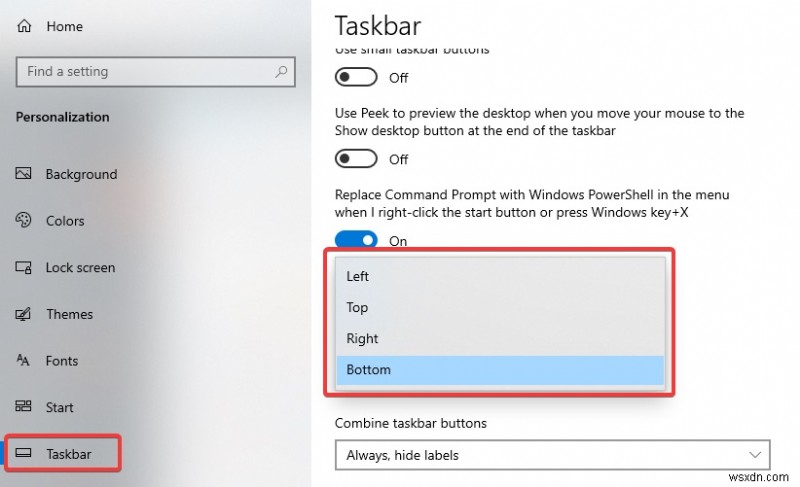The height and width of the screenshot is (487, 800).
Task: Toggle the small taskbar buttons switch
Action: (x=357, y=77)
